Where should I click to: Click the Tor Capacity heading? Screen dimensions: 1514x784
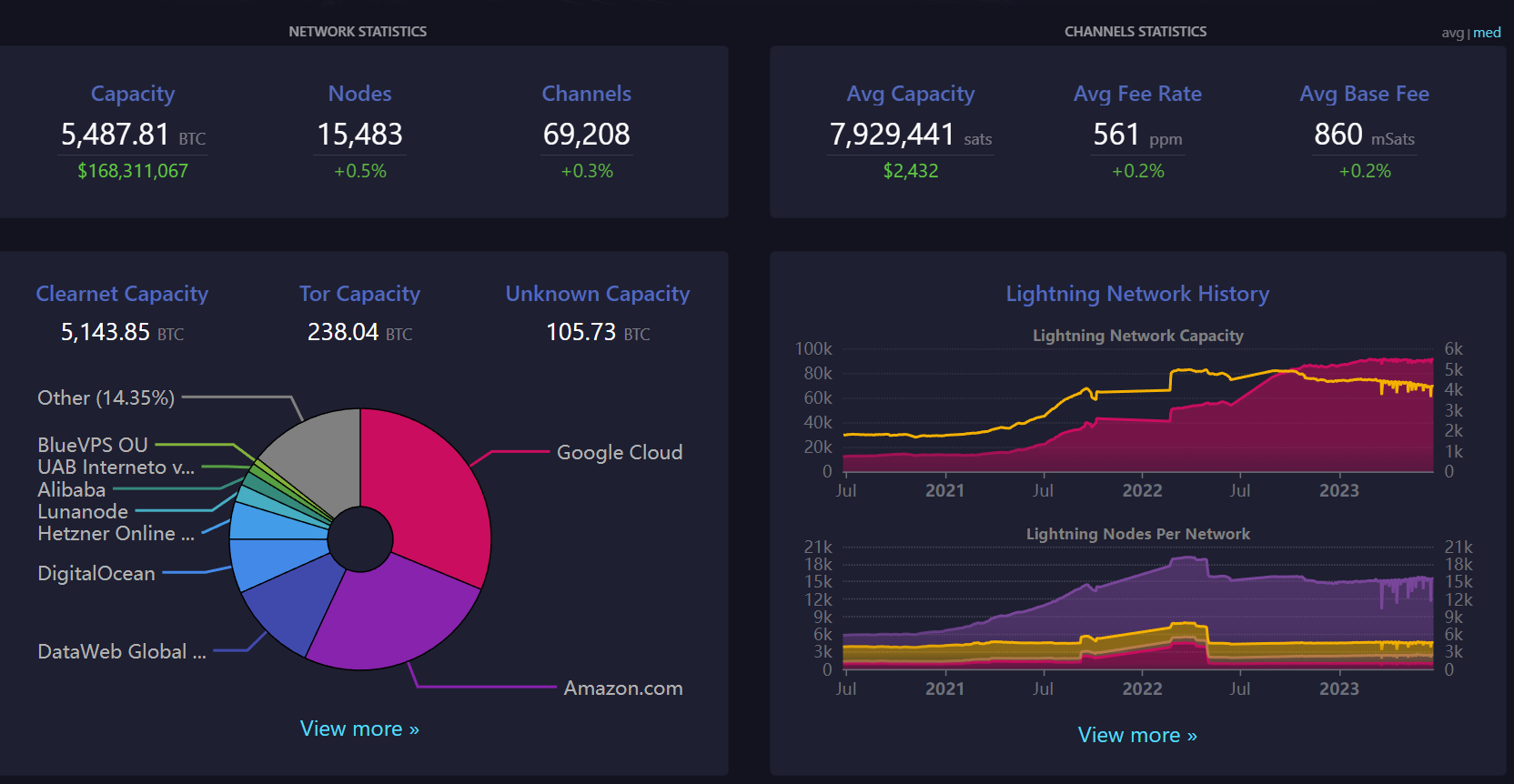359,294
